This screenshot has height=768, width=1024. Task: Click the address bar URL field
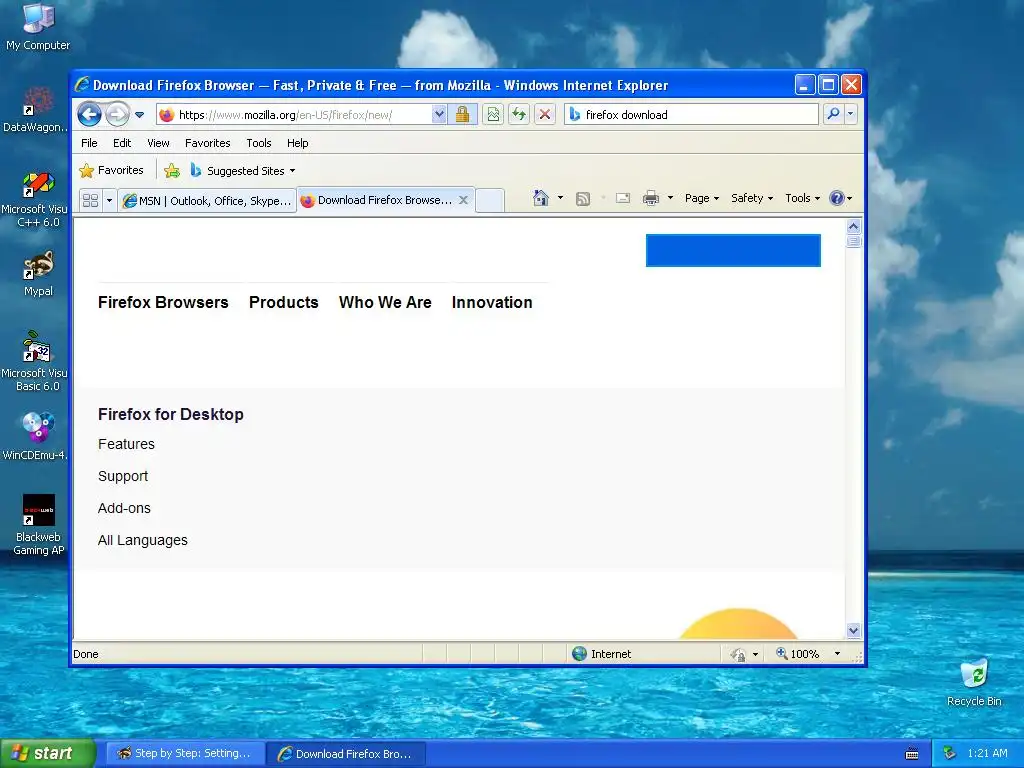pos(294,115)
